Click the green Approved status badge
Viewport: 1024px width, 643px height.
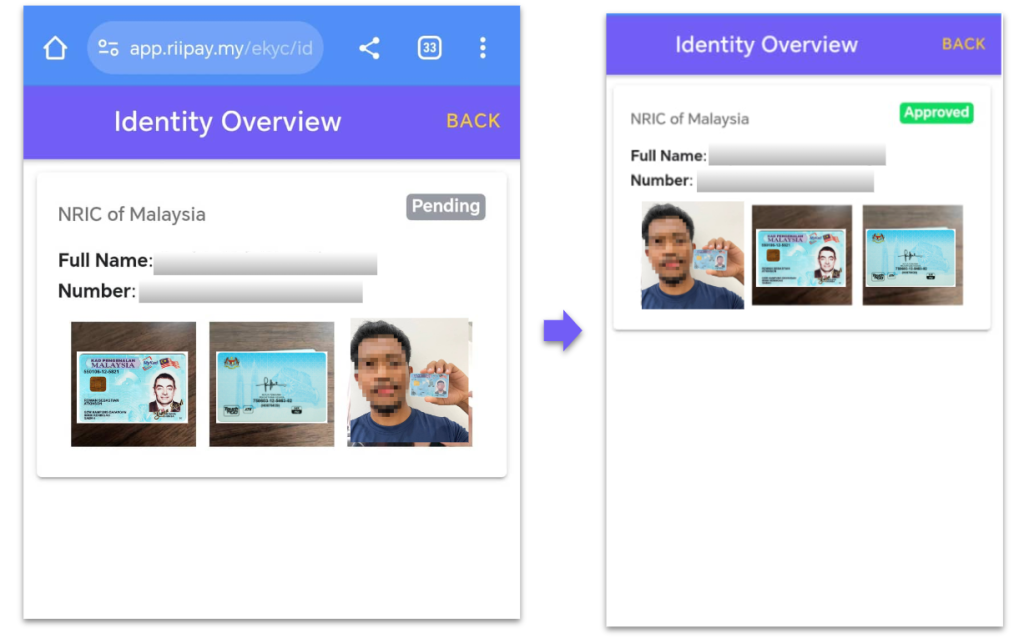pos(936,113)
